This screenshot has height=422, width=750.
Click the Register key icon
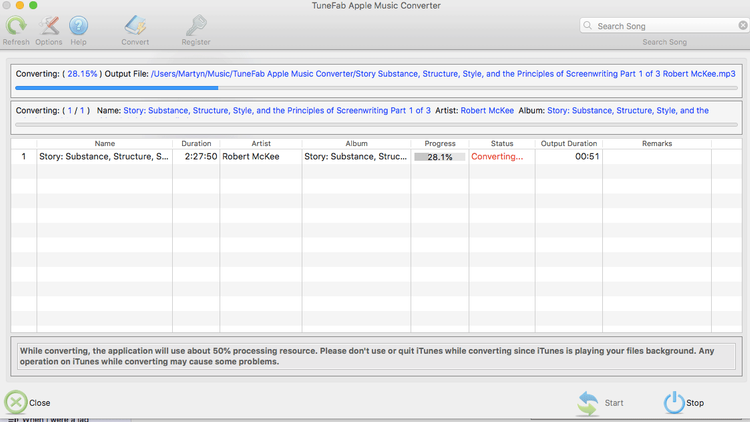click(x=196, y=25)
